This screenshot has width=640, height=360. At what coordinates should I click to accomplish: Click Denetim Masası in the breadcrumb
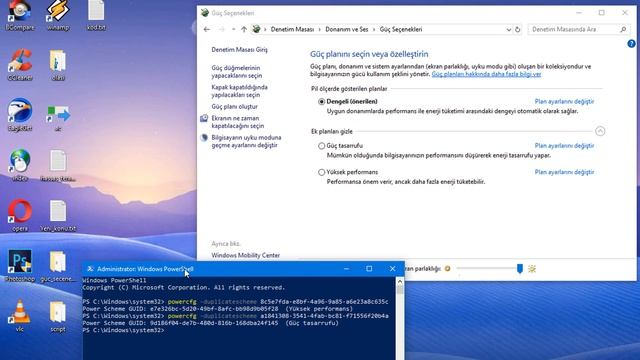coord(292,29)
